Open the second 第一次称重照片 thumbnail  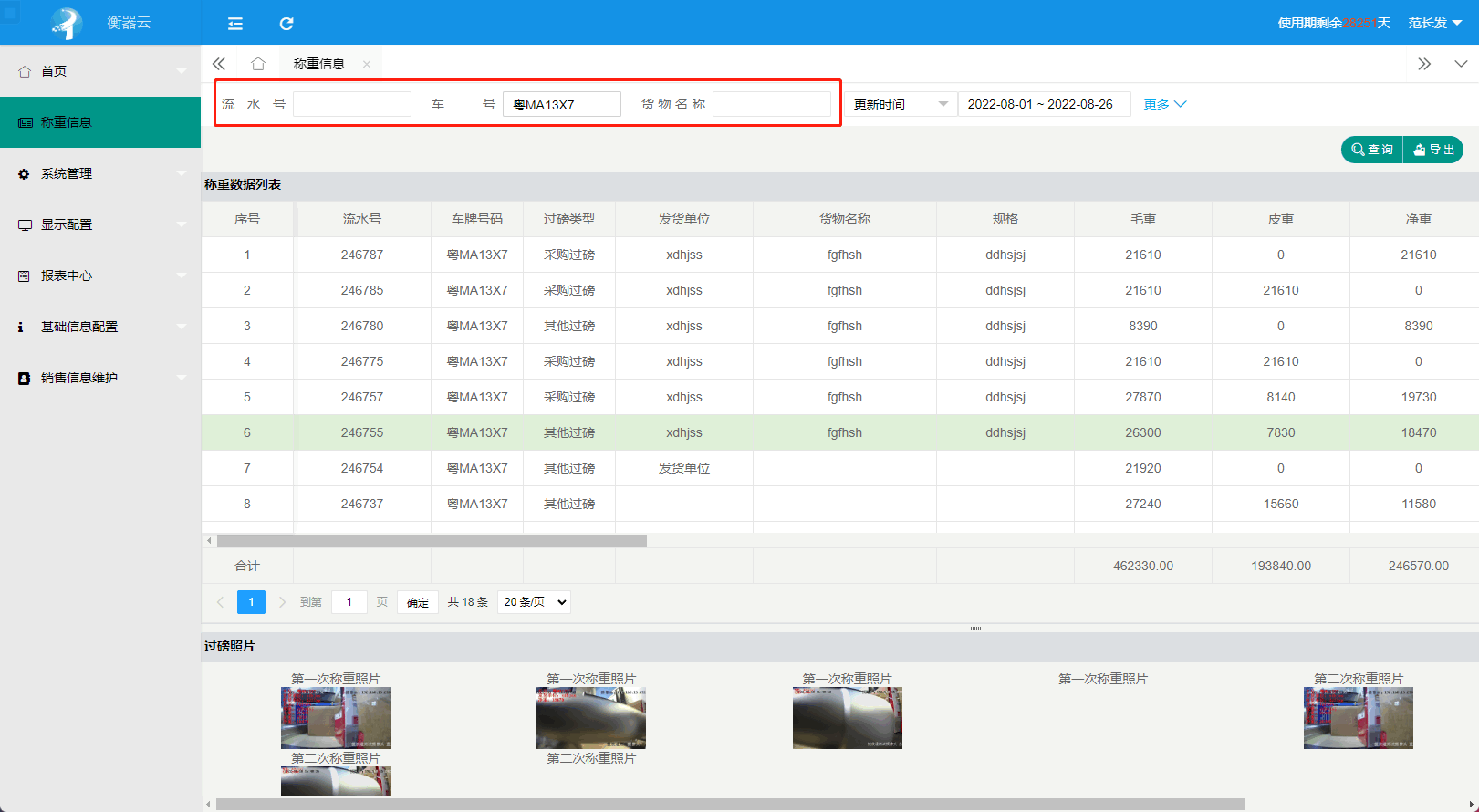[591, 718]
